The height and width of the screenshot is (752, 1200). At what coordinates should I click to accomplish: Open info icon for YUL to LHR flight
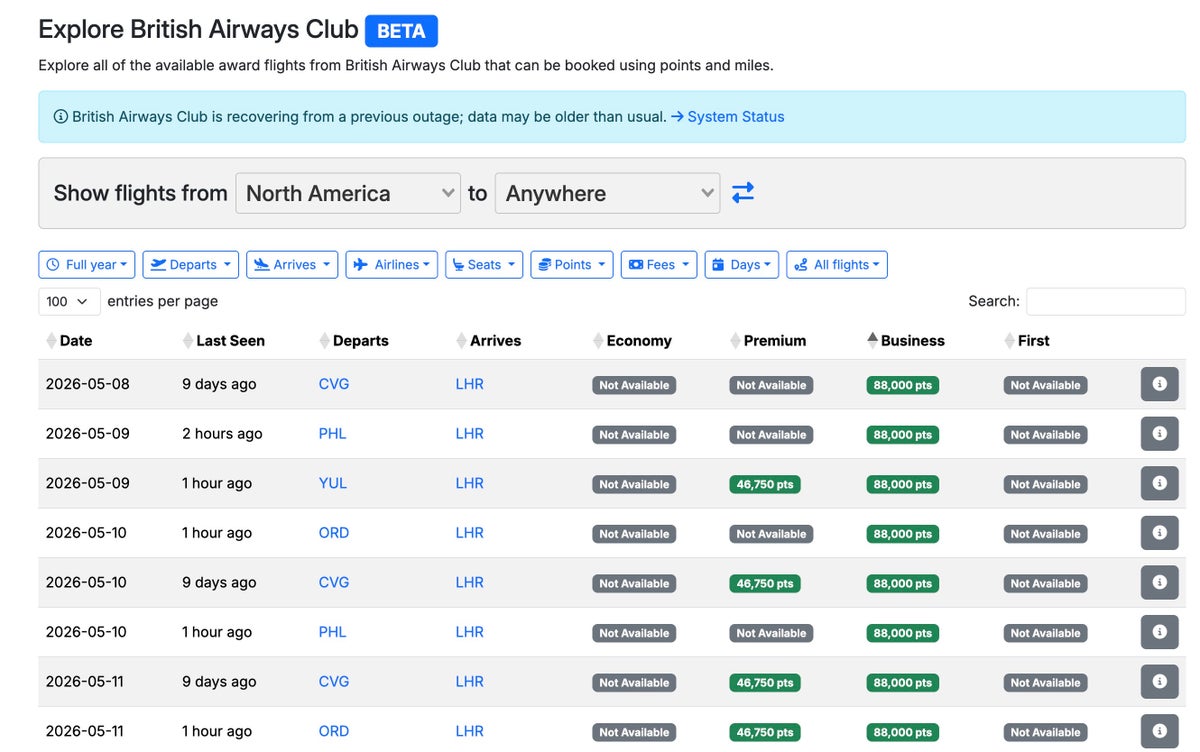(x=1159, y=483)
